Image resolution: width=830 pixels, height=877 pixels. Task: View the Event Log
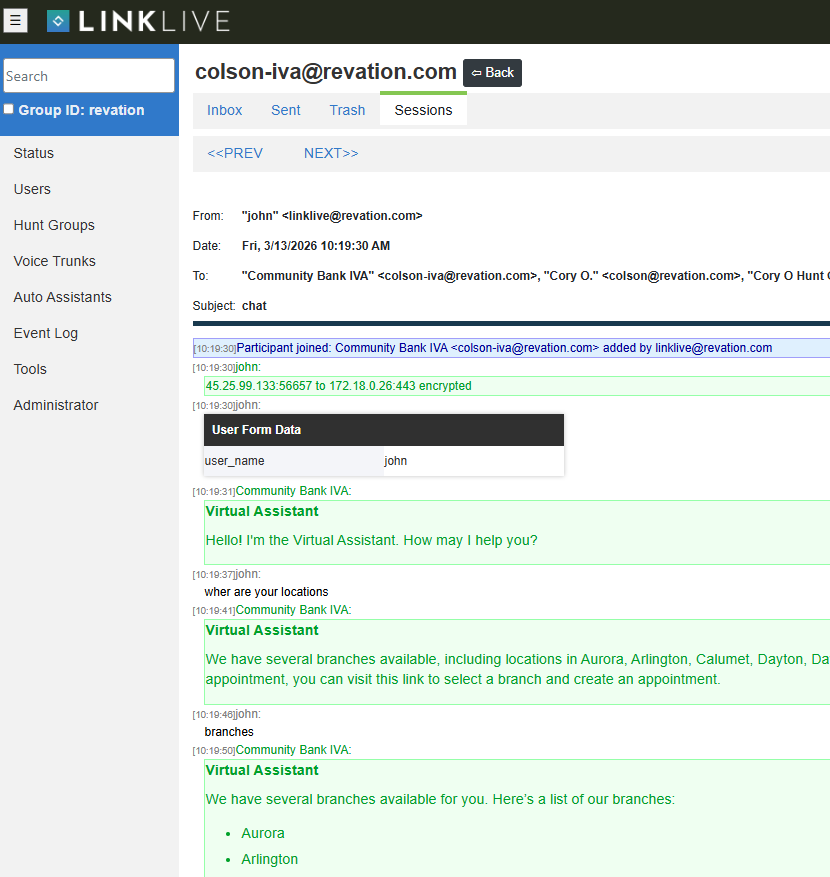click(46, 333)
